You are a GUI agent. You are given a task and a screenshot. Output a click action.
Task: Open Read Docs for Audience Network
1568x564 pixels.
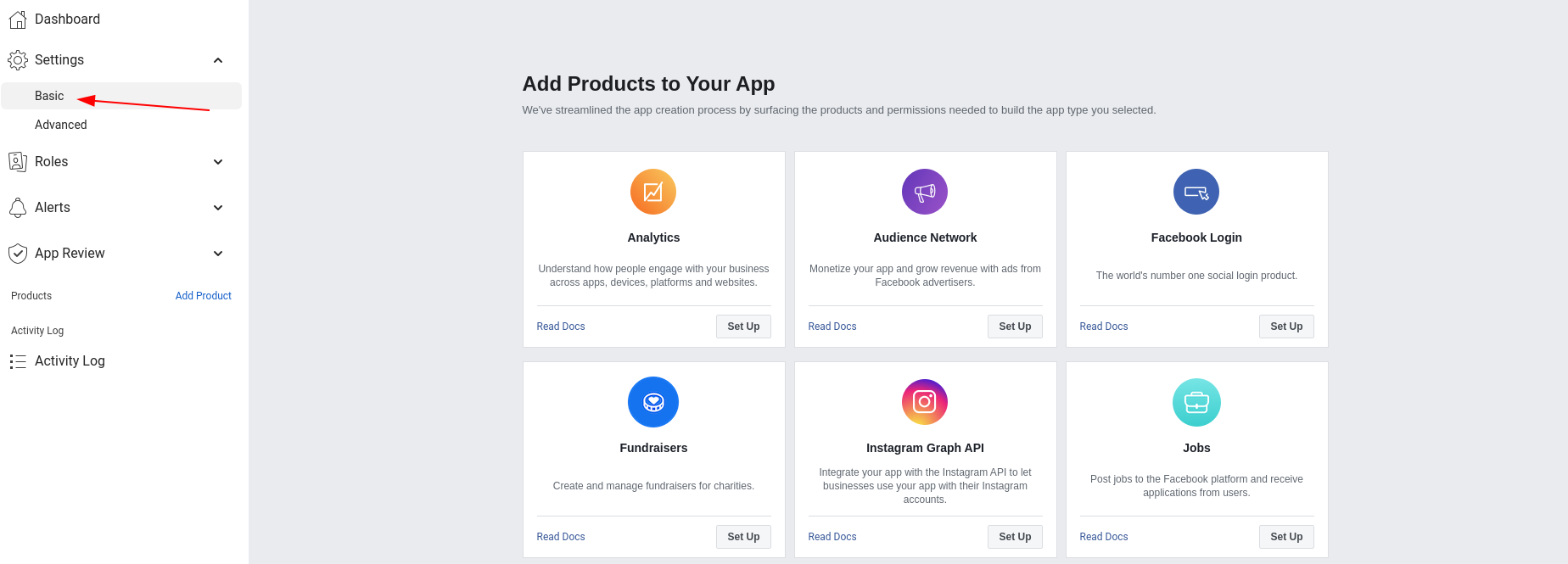click(x=832, y=327)
